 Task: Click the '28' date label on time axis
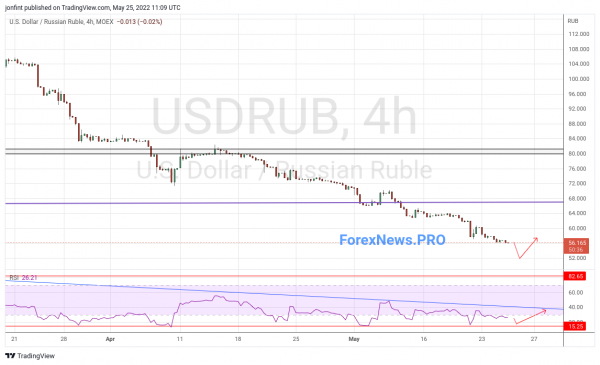64,339
